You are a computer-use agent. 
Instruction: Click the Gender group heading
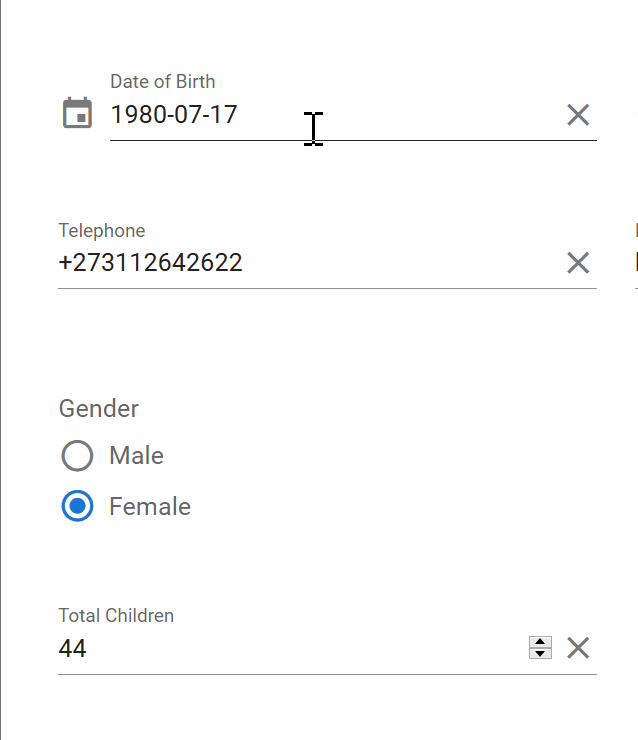99,408
